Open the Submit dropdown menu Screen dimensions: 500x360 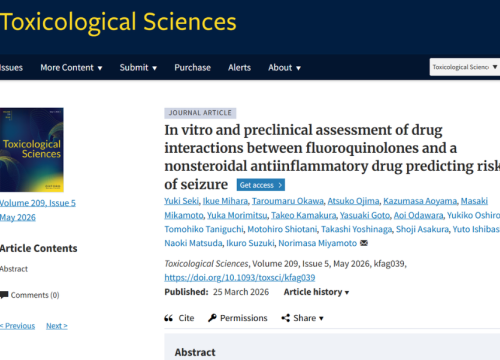(138, 68)
